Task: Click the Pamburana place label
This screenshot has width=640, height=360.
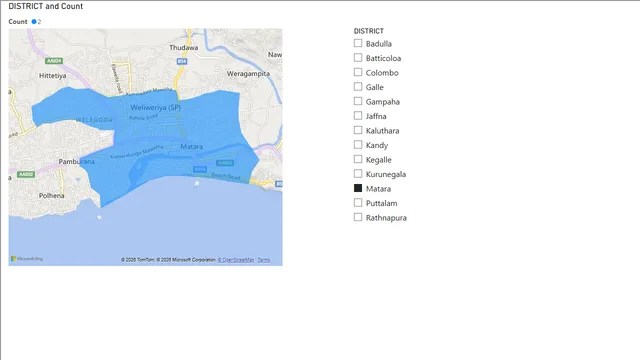Action: click(x=76, y=162)
